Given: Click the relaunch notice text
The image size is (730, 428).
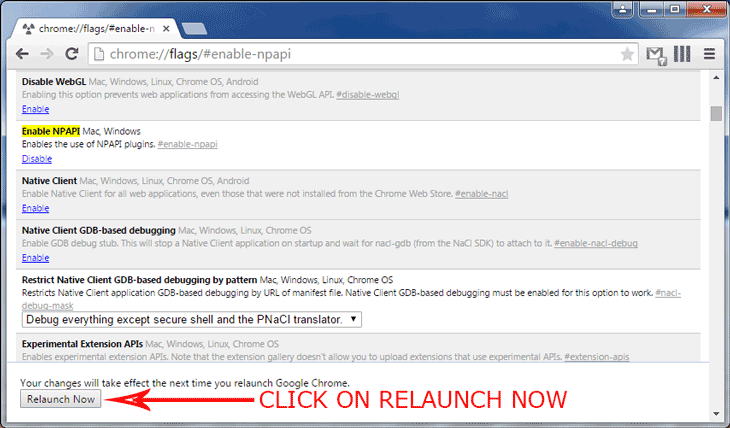Looking at the screenshot, I should point(184,383).
